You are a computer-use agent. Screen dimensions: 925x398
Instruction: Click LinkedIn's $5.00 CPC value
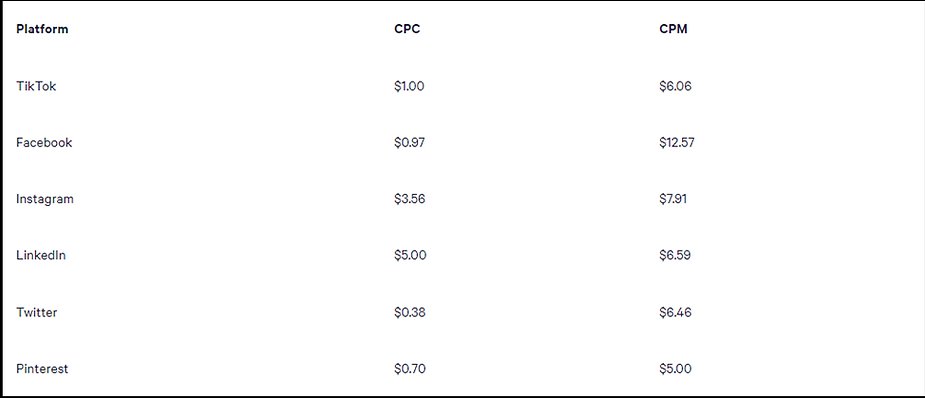point(410,255)
